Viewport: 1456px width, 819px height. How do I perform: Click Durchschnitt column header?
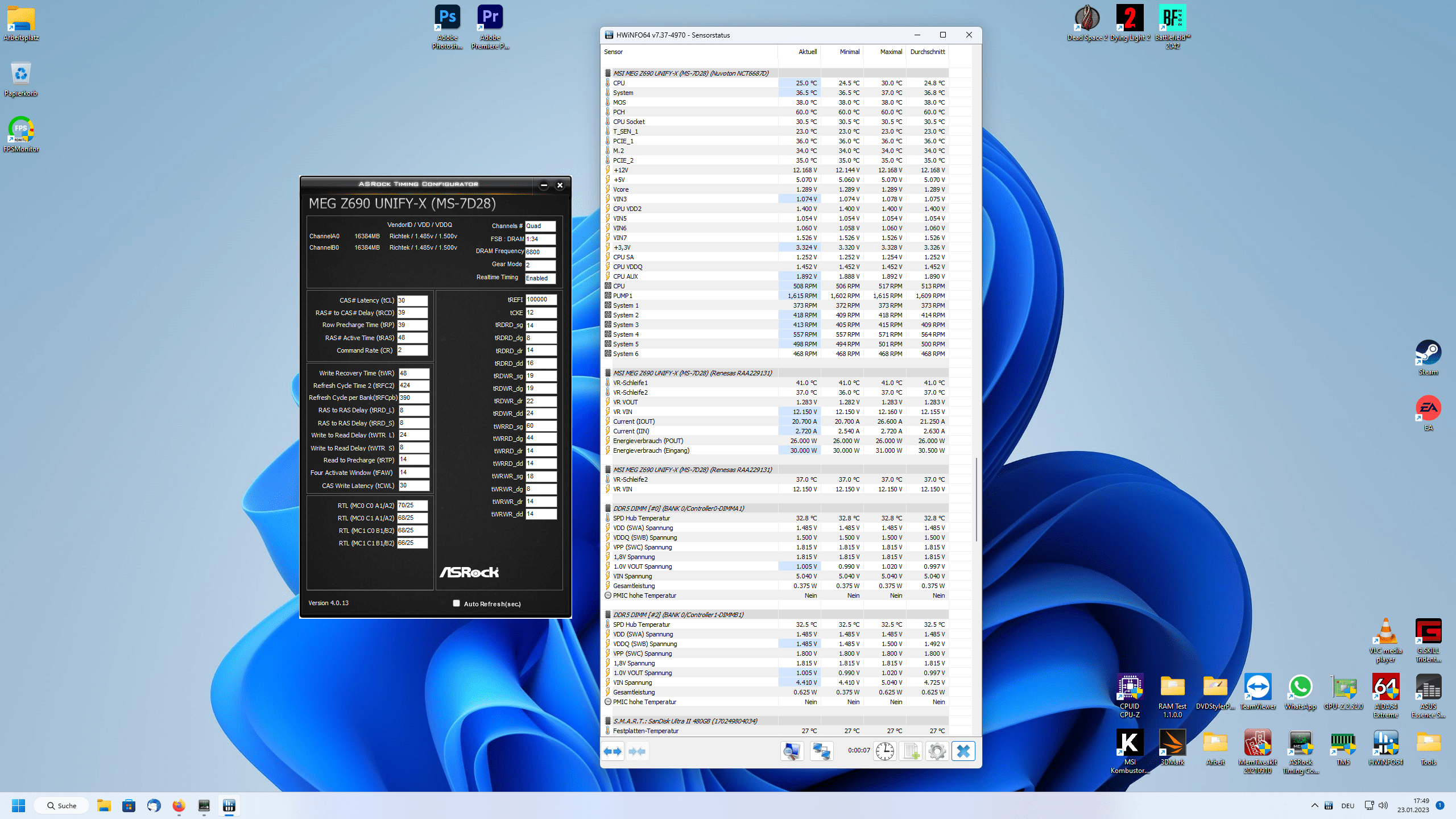[x=927, y=52]
